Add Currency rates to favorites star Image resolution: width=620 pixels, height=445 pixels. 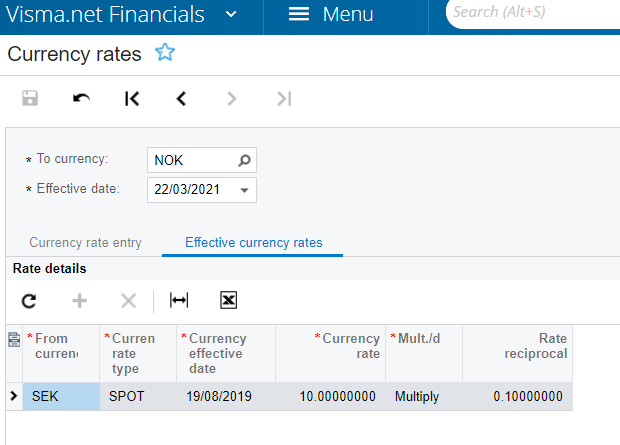coord(165,52)
